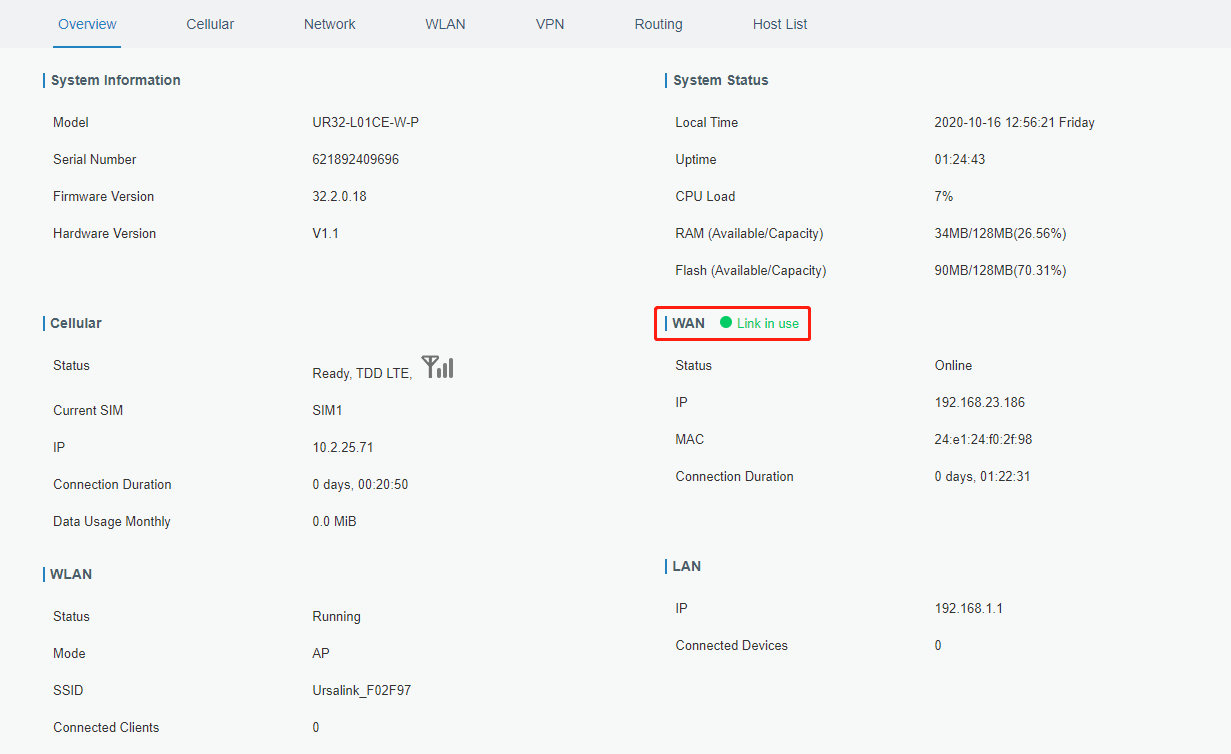This screenshot has height=754, width=1231.
Task: Click the System Information section heading
Action: pyautogui.click(x=116, y=80)
